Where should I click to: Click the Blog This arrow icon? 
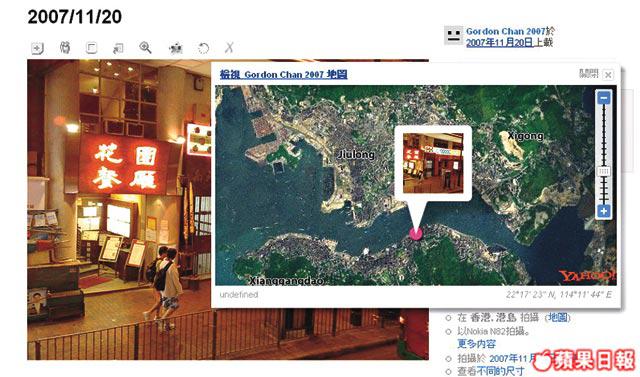[118, 49]
